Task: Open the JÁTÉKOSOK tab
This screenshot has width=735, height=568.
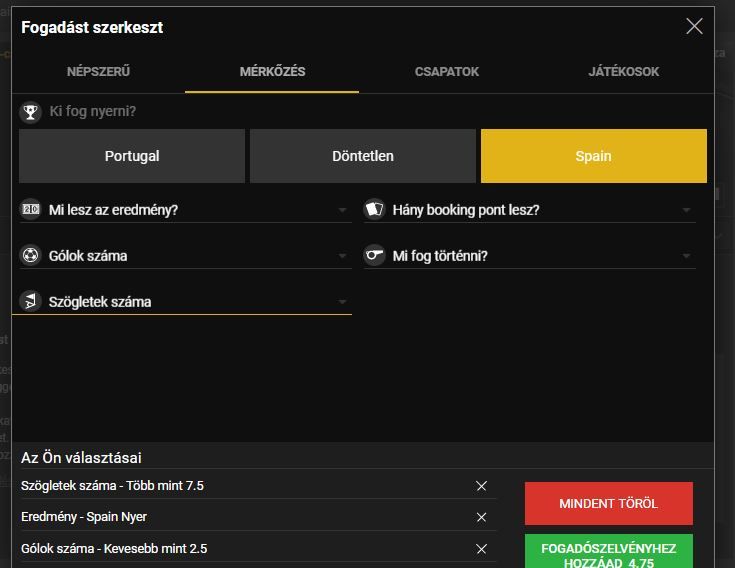Action: pos(623,72)
